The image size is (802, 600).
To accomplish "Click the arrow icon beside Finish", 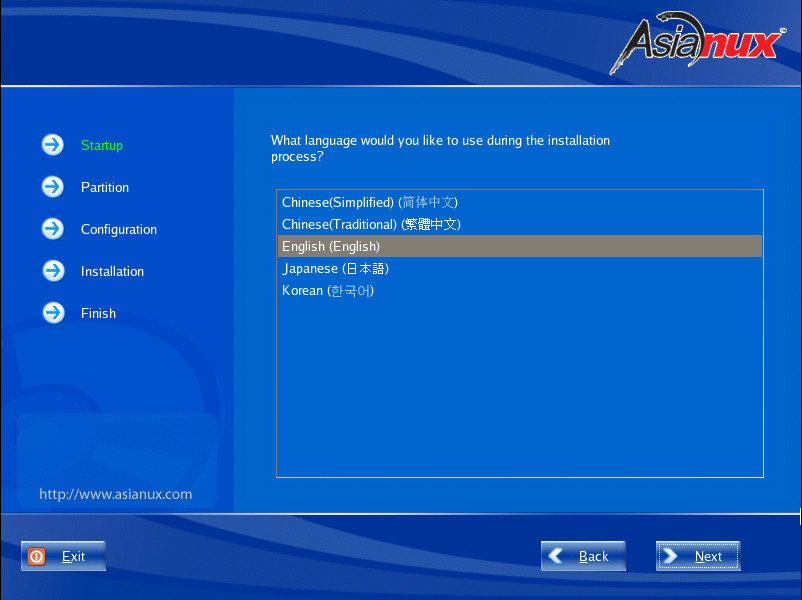I will point(52,313).
